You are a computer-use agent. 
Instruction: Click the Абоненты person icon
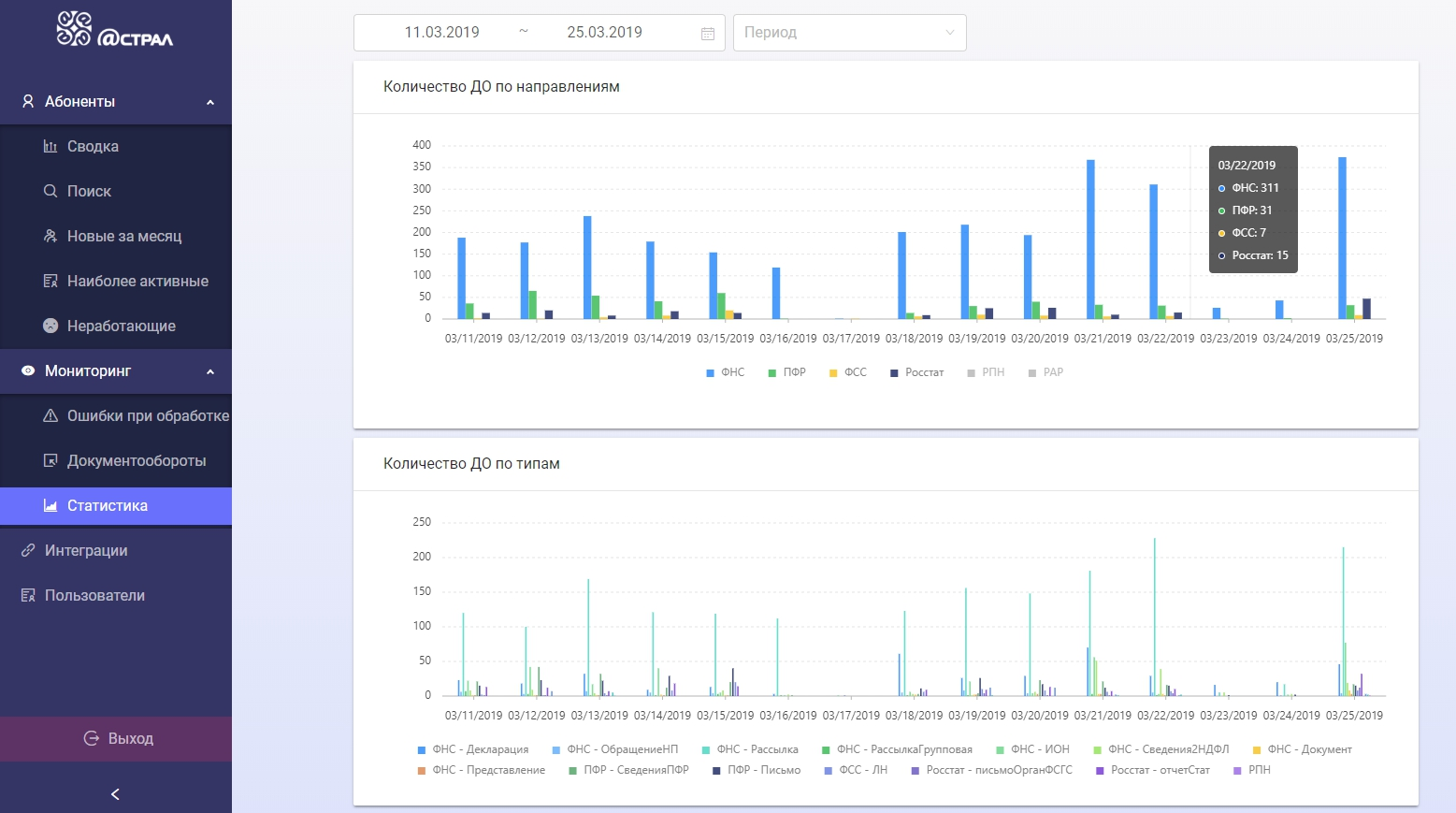[28, 101]
